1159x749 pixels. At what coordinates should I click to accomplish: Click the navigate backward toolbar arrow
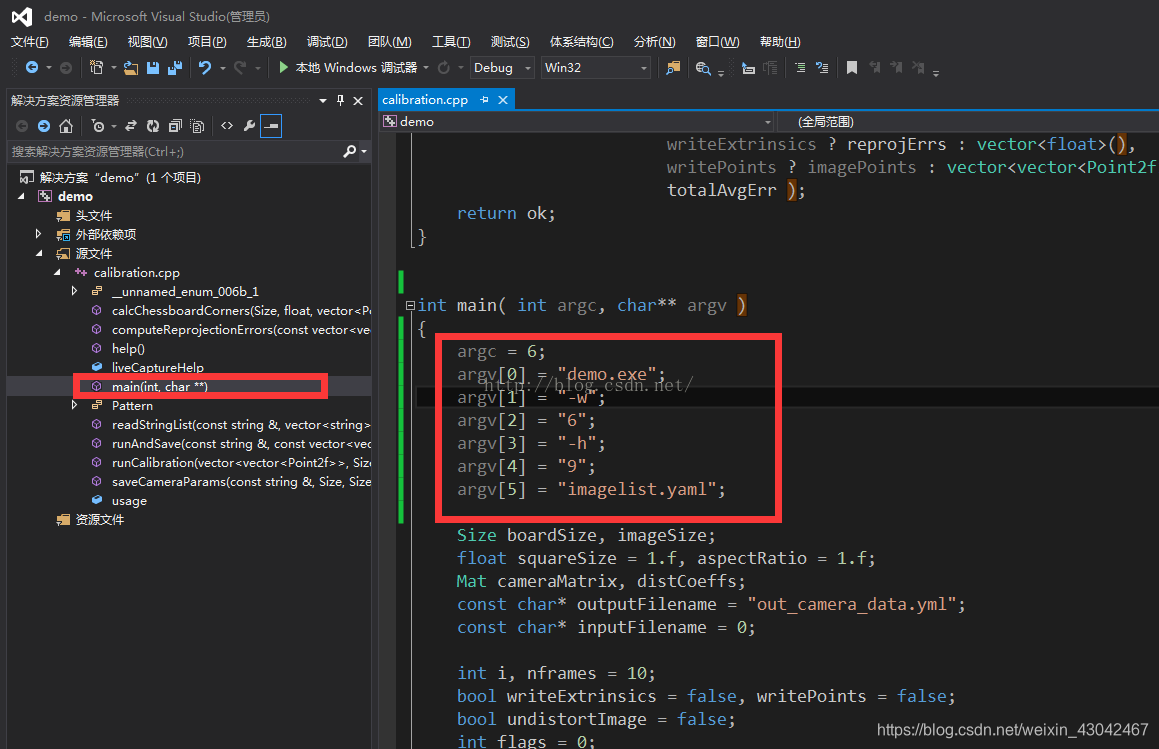click(32, 67)
